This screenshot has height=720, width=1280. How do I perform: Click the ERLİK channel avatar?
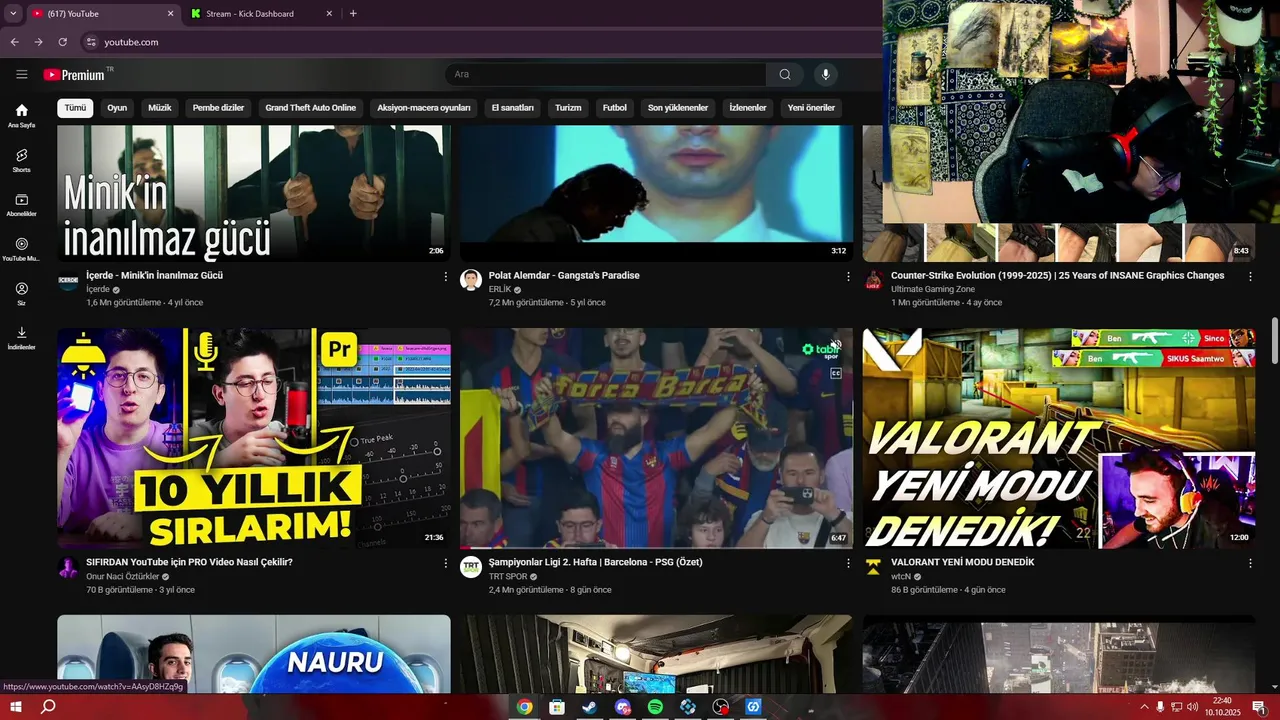pos(471,280)
